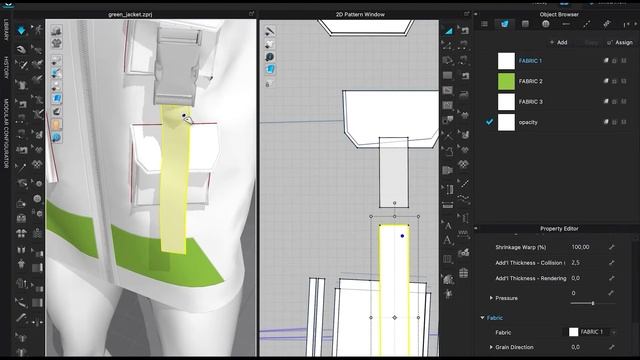Screen dimensions: 640x360
Task: Click the Pressure slider handle
Action: pyautogui.click(x=593, y=303)
